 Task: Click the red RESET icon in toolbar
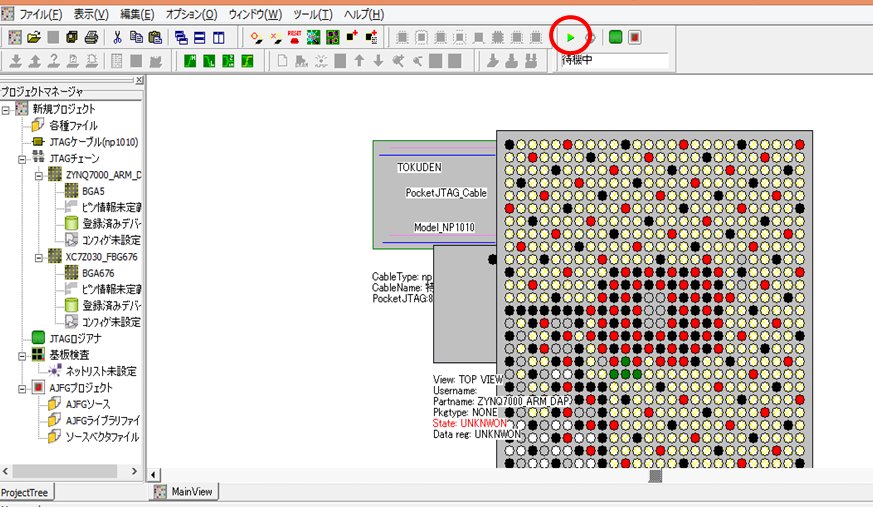click(x=294, y=37)
